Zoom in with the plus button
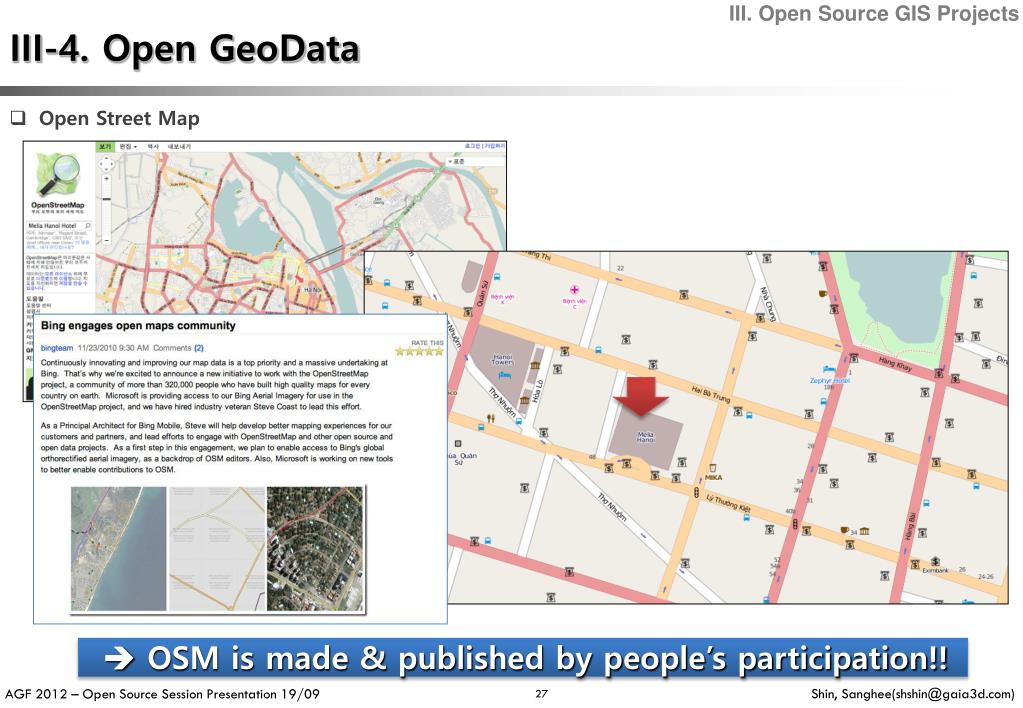The height and width of the screenshot is (708, 1023). [106, 178]
